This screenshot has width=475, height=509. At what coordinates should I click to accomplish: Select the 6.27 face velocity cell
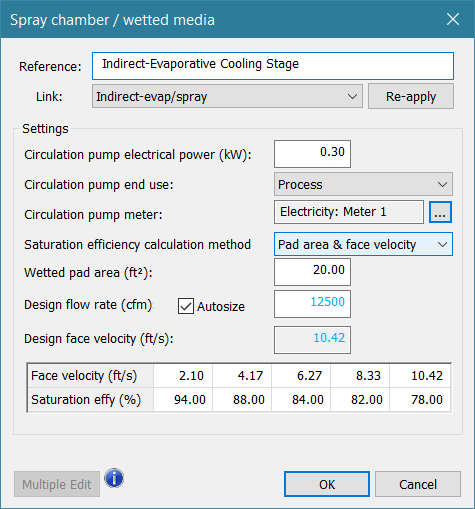pyautogui.click(x=301, y=376)
